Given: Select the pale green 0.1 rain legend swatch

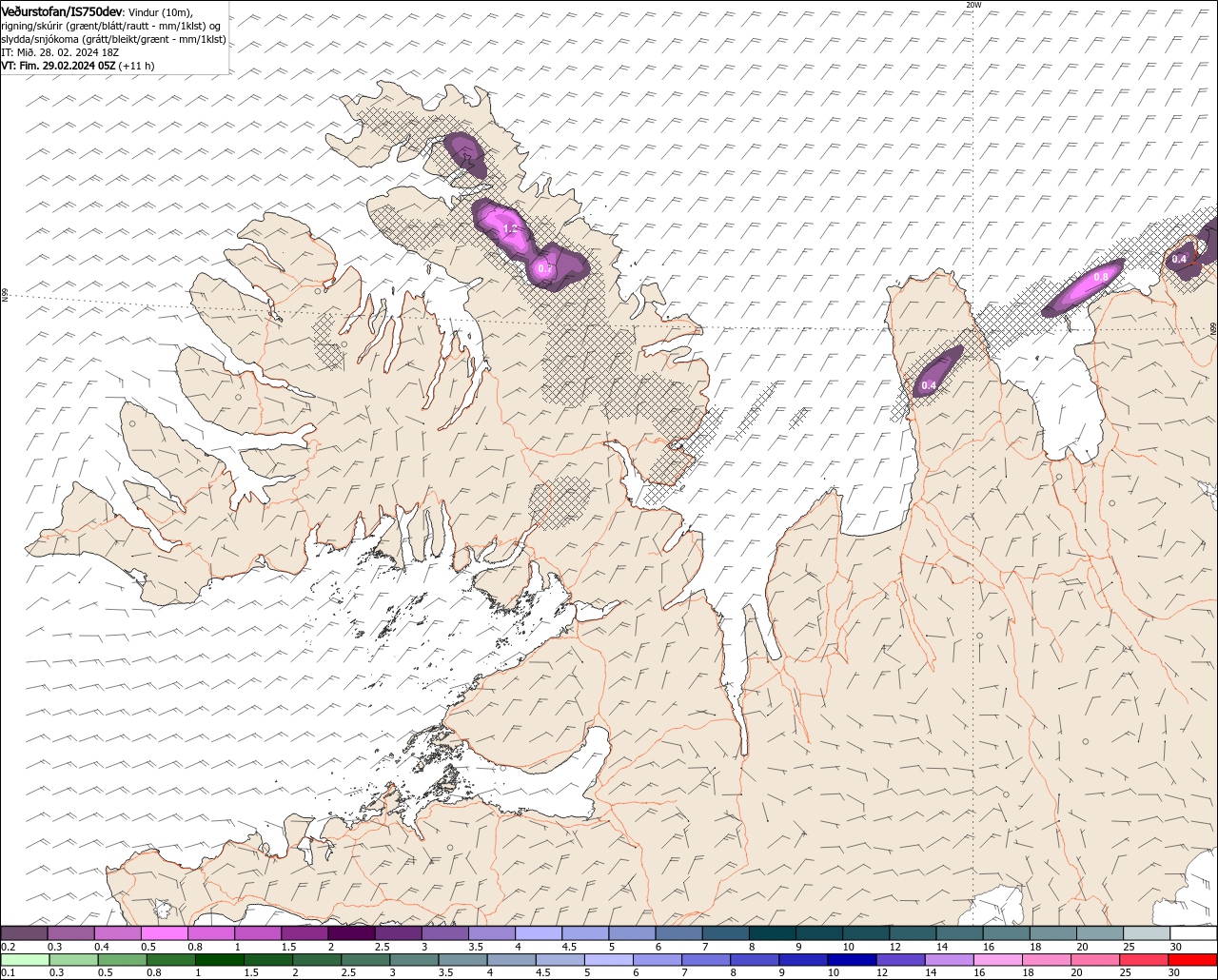Looking at the screenshot, I should 25,959.
